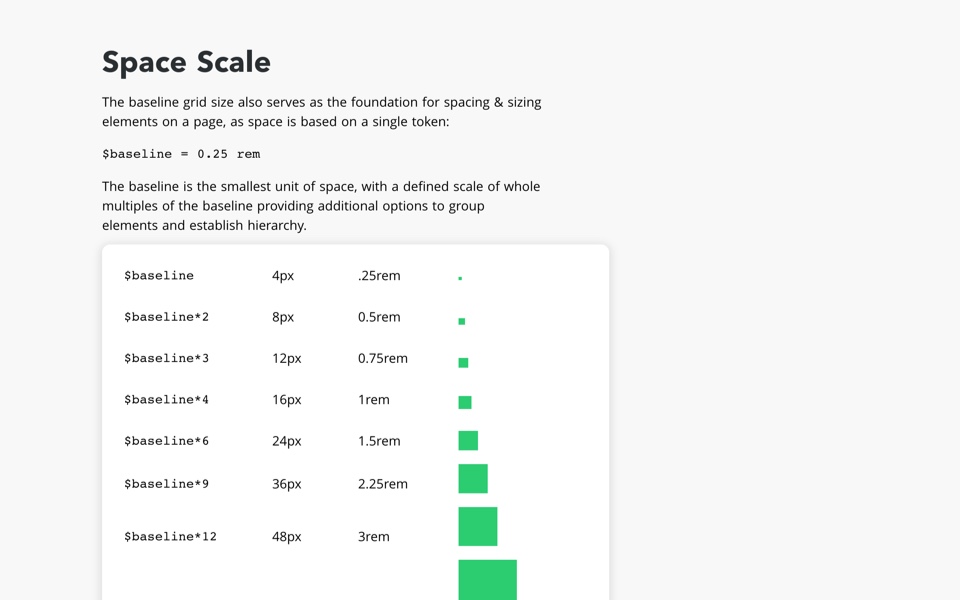Click the $baseline*6 token name
This screenshot has height=600, width=960.
pos(166,441)
